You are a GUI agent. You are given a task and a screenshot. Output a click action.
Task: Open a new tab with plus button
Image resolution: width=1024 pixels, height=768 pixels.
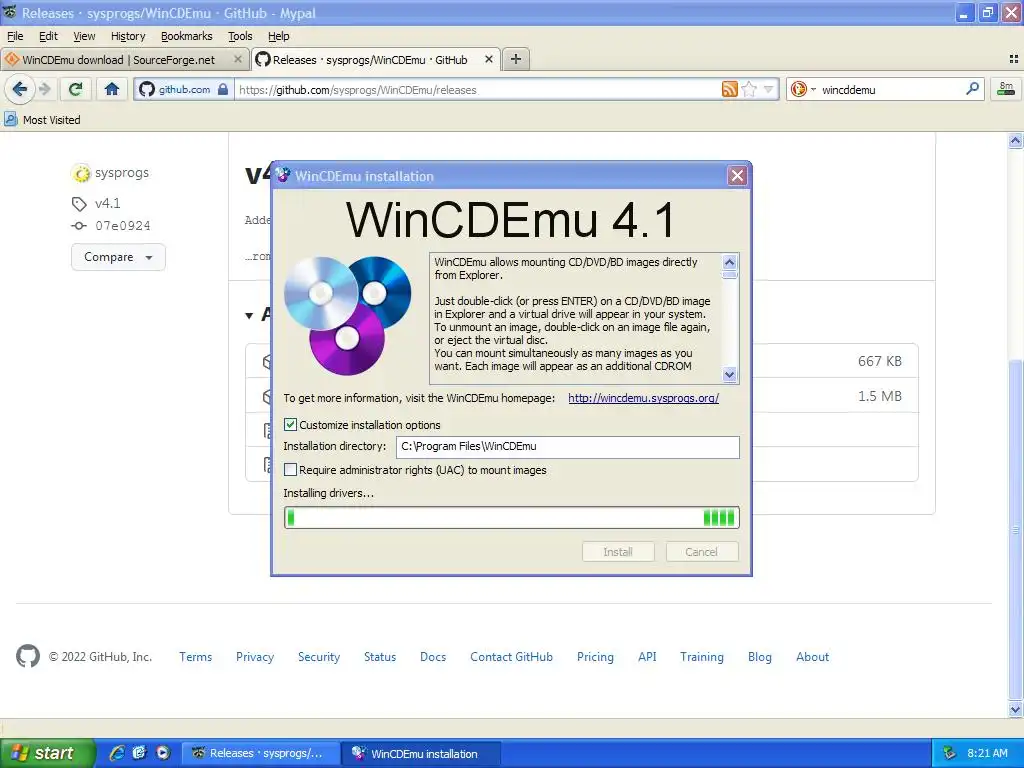coord(515,59)
